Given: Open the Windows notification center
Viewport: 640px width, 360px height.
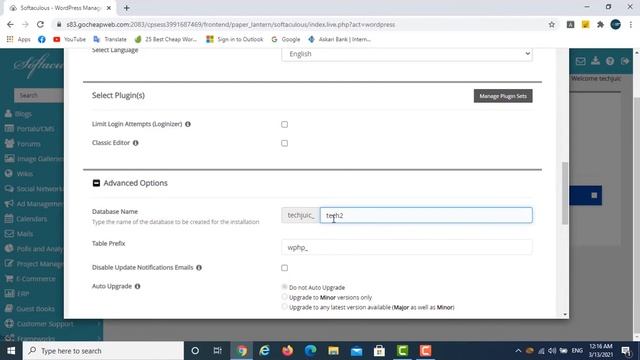Looking at the screenshot, I should 627,351.
